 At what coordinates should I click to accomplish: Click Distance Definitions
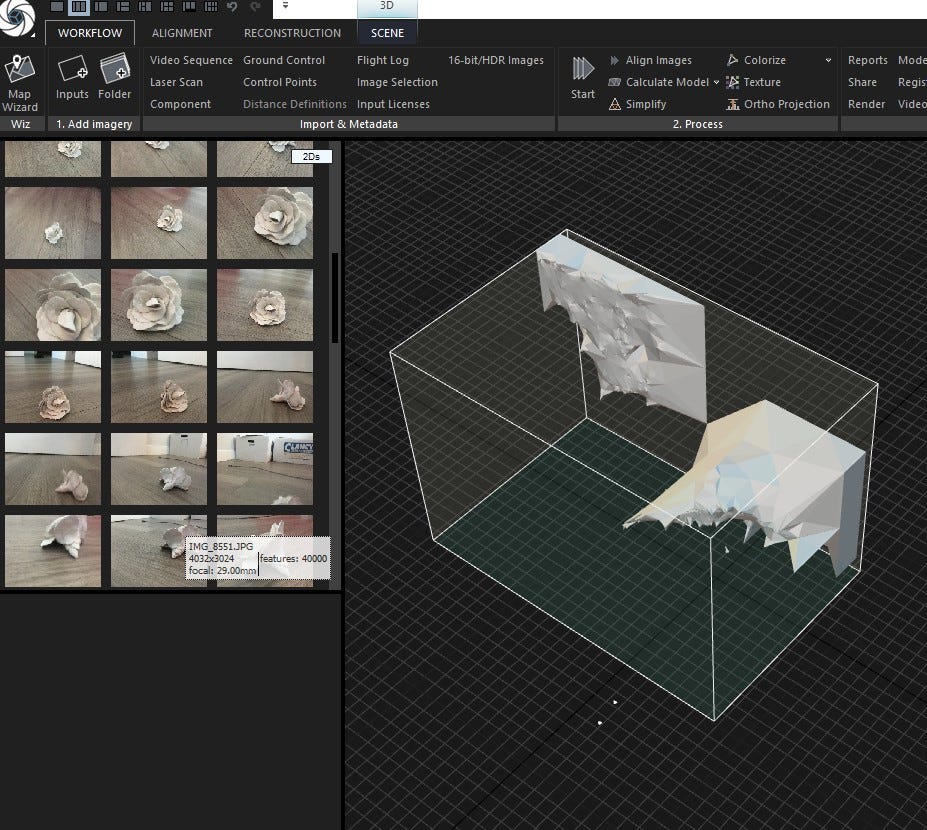pos(295,104)
